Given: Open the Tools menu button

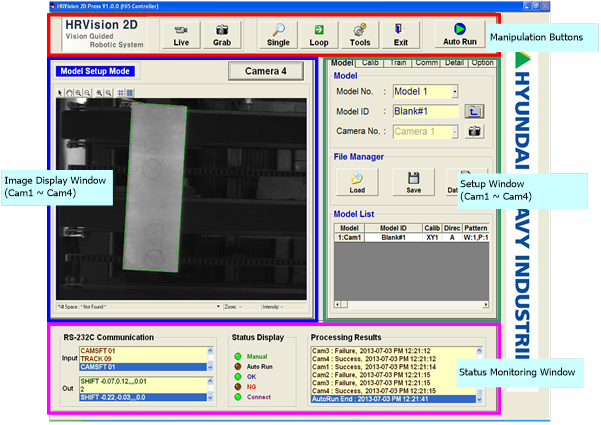Looking at the screenshot, I should [x=360, y=35].
